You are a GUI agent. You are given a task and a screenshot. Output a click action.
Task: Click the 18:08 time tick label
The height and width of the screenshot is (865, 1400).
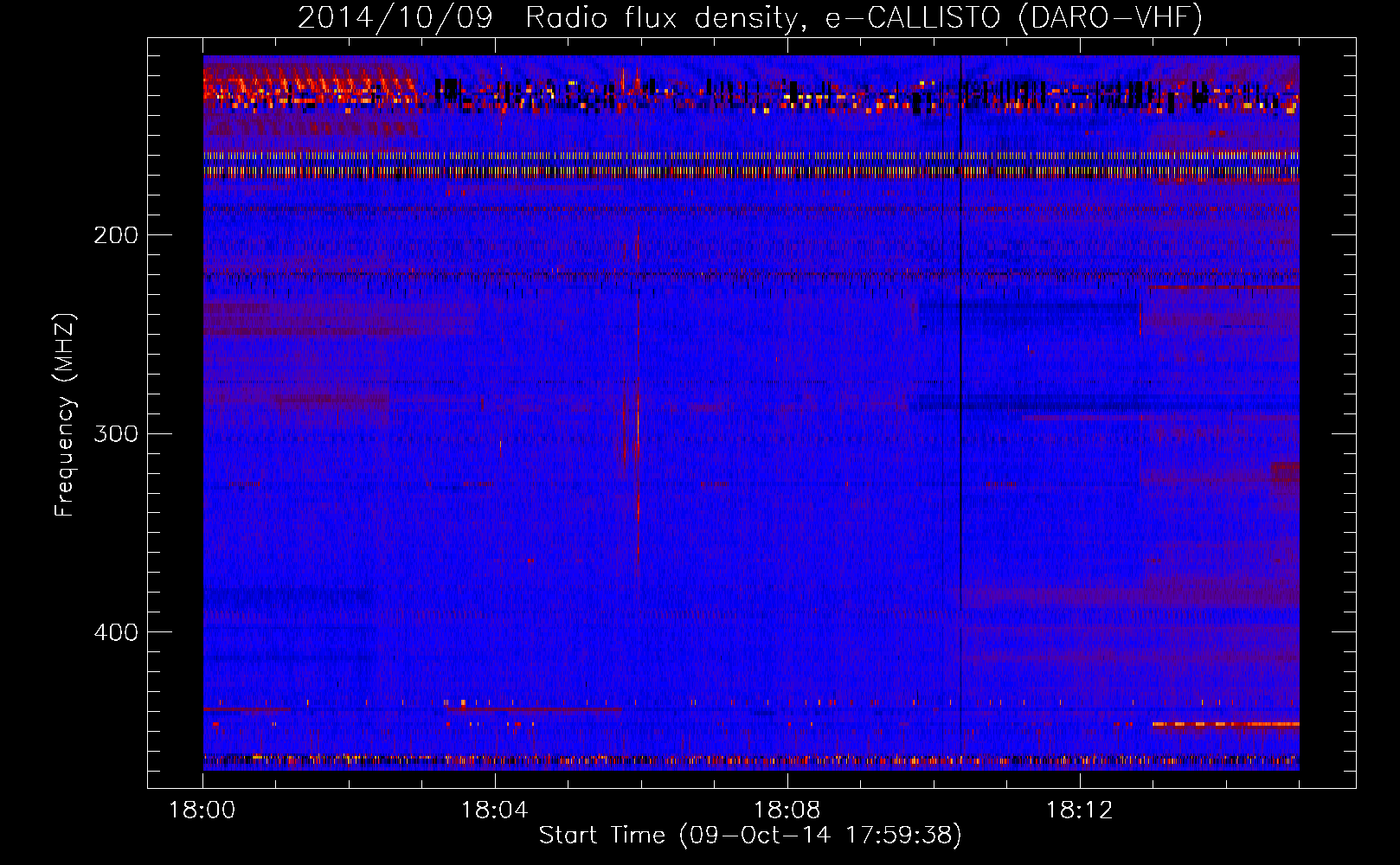tap(787, 811)
